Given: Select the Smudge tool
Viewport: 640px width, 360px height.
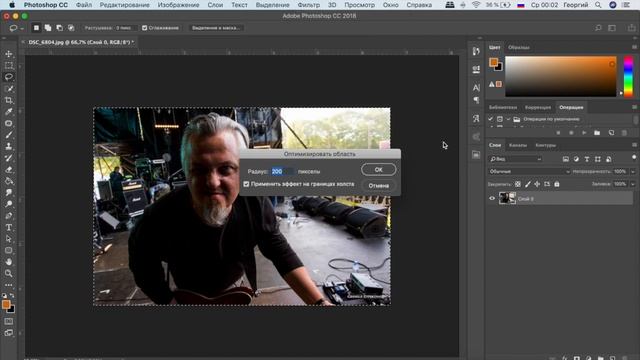Looking at the screenshot, I should (x=9, y=192).
